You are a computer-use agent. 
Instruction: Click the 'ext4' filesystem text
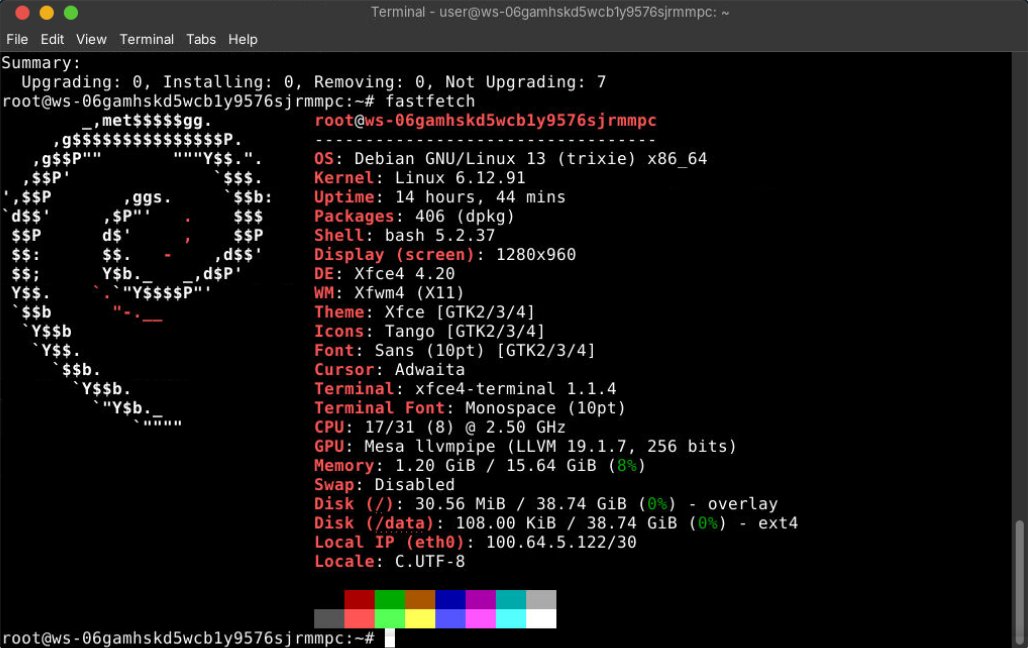(x=778, y=523)
